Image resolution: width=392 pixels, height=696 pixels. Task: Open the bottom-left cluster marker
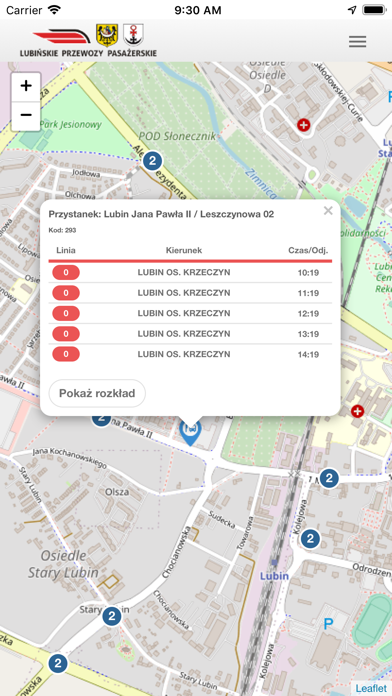(57, 664)
